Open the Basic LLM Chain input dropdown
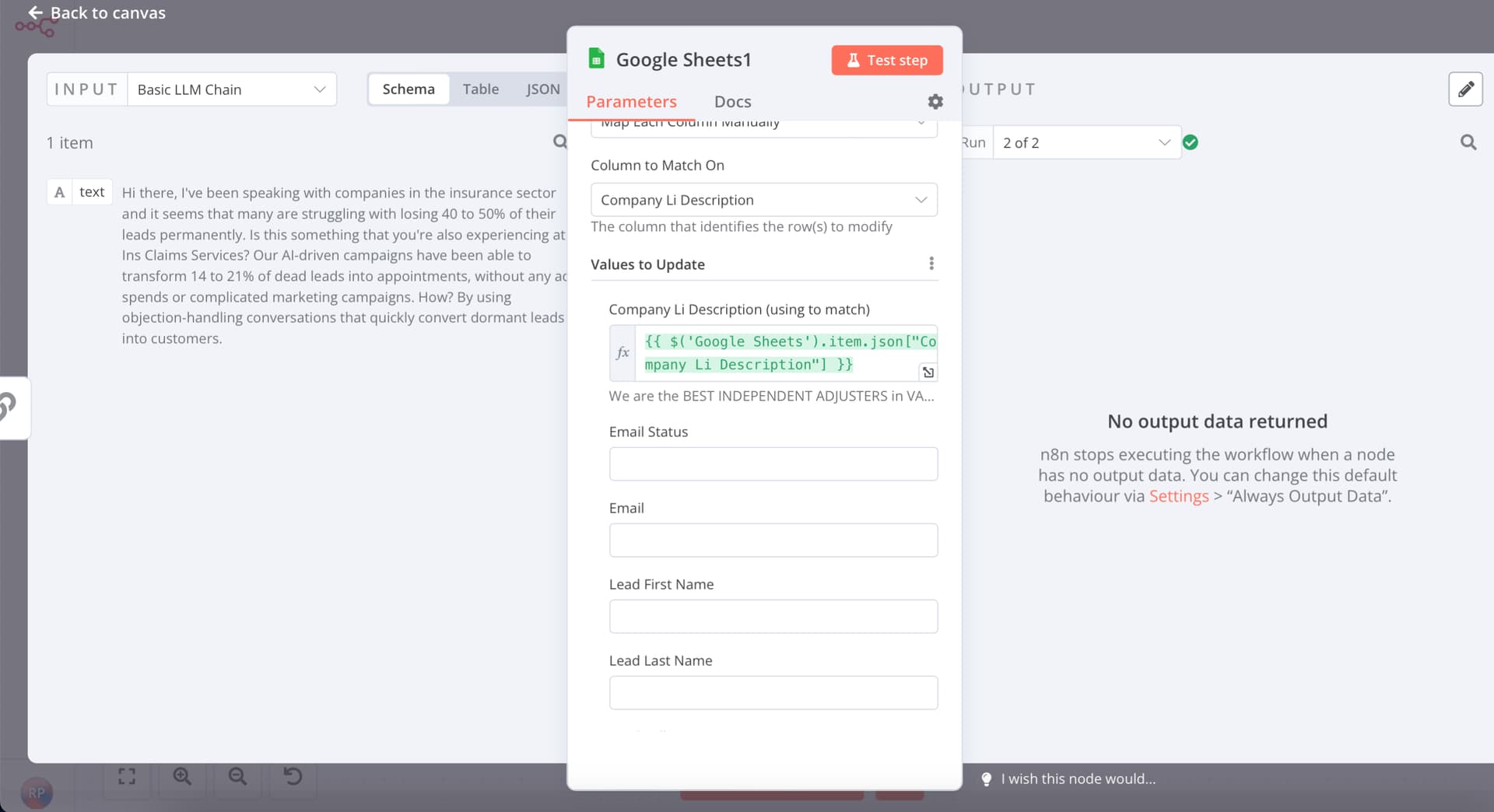Viewport: 1494px width, 812px height. (x=232, y=89)
